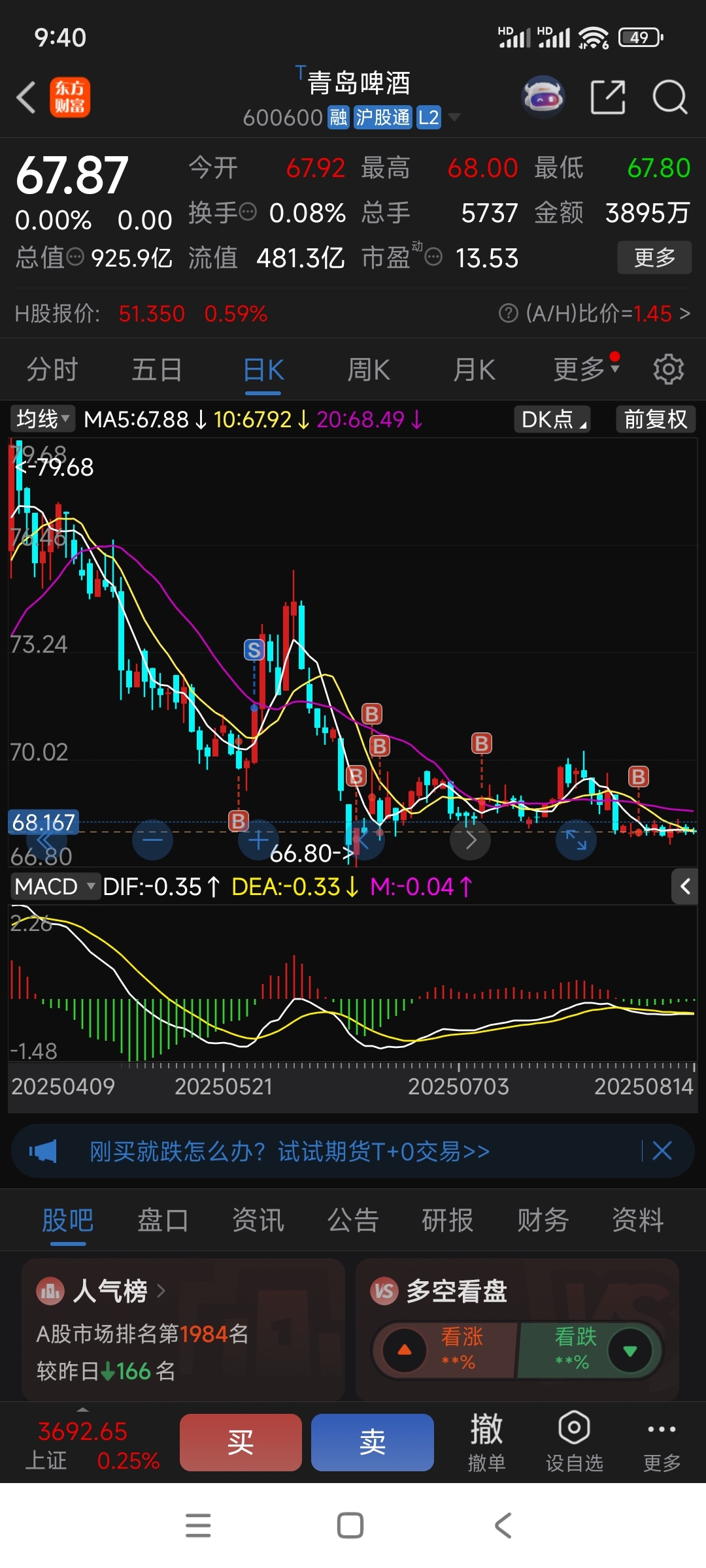Viewport: 706px width, 1568px height.
Task: Open the MACD indicator dropdown
Action: 56,887
